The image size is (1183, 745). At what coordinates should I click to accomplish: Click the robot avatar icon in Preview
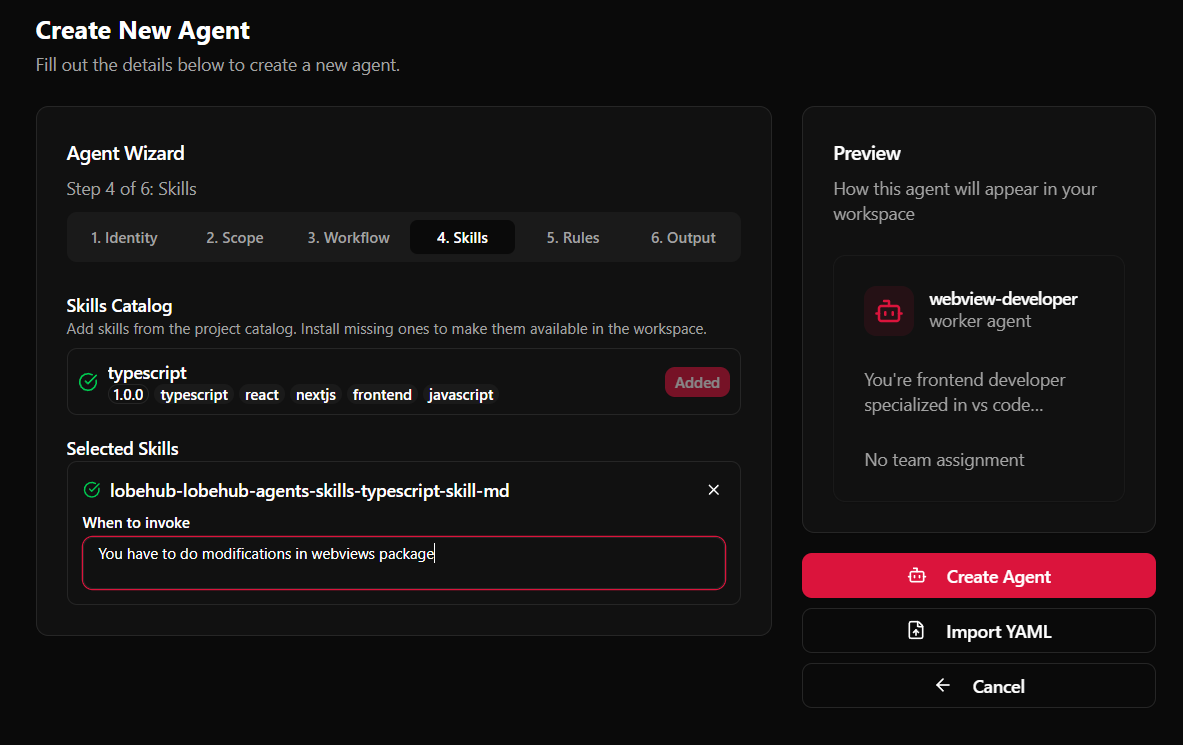coord(888,311)
